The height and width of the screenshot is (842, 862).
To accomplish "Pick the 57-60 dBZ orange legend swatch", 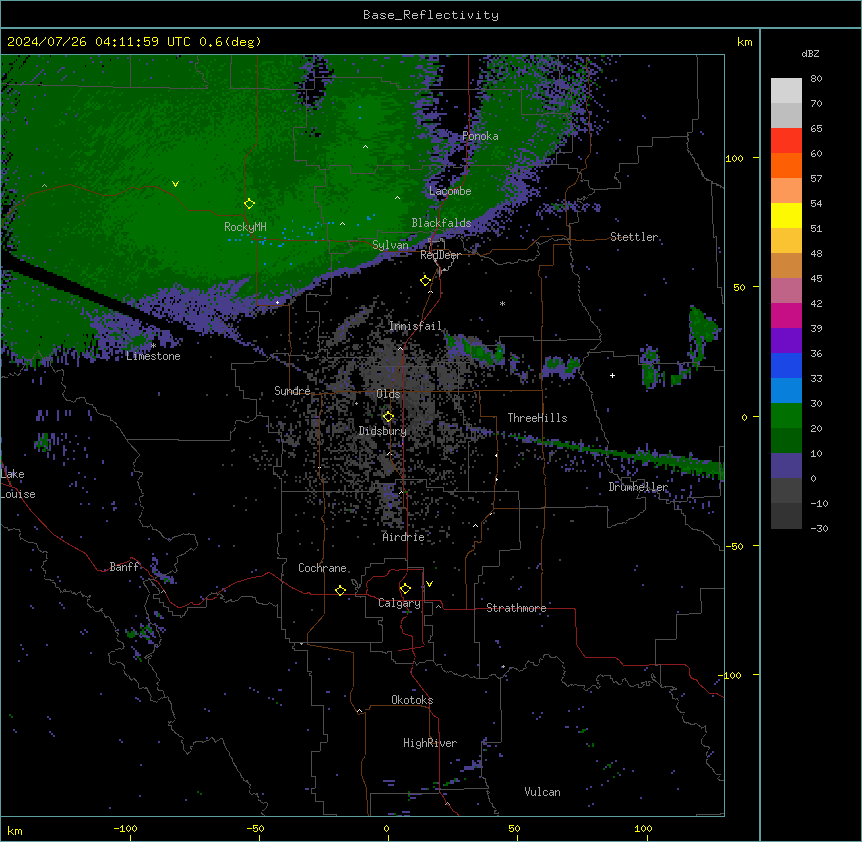I will (x=786, y=165).
